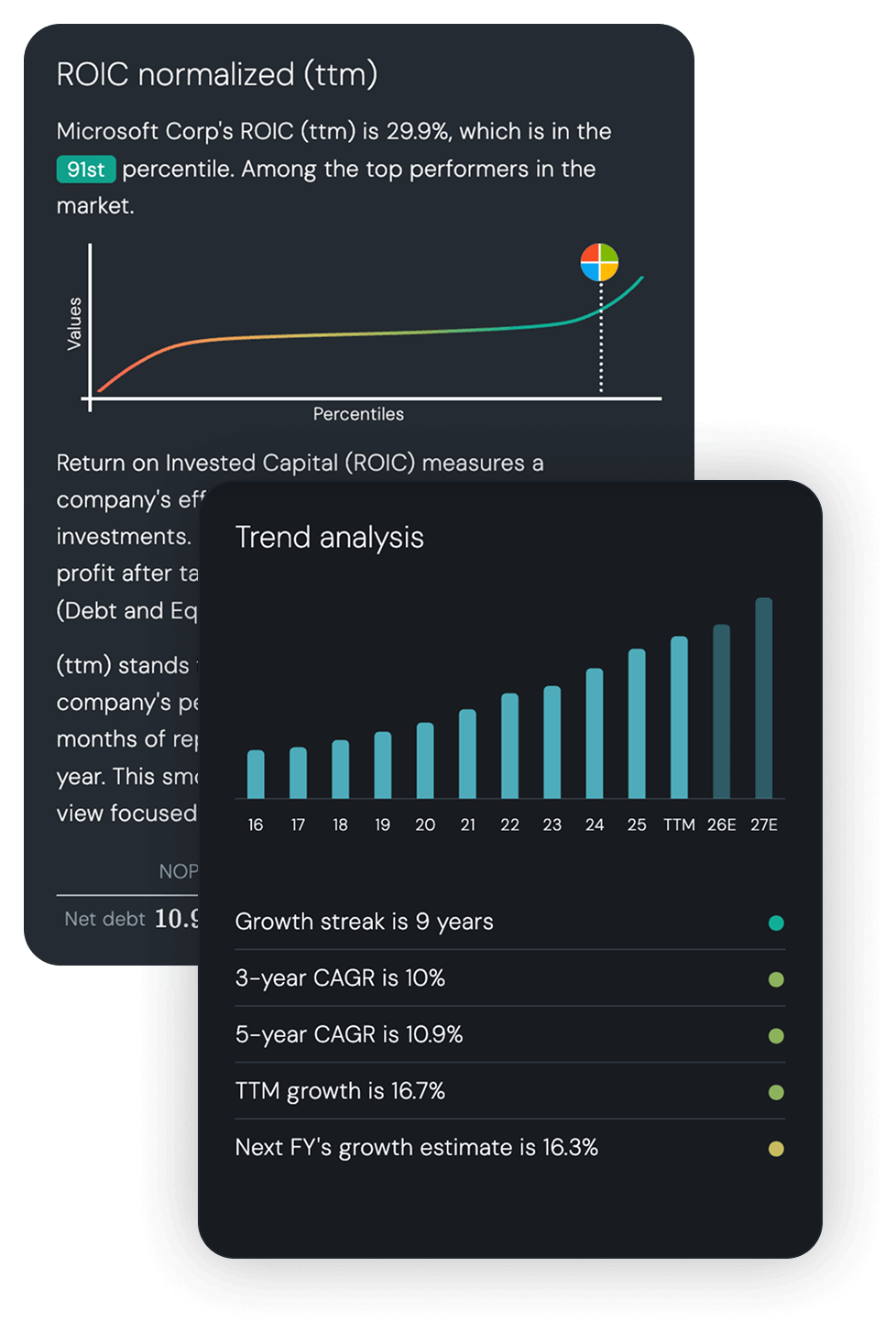Open the Growth streak is 9 years row
Image resolution: width=896 pixels, height=1332 pixels.
tap(365, 922)
